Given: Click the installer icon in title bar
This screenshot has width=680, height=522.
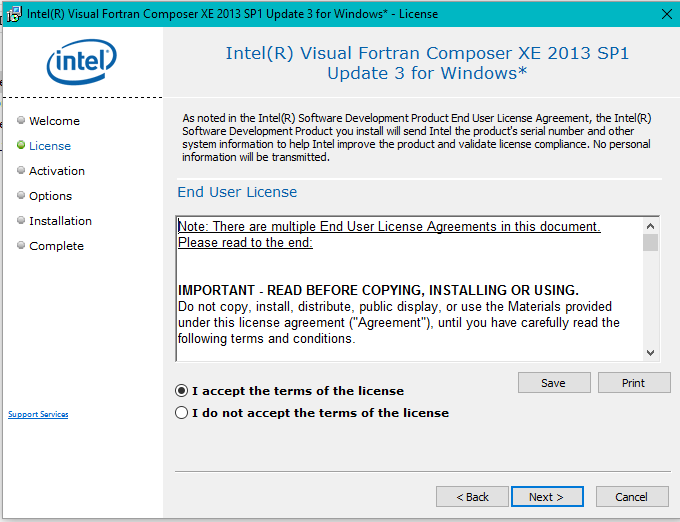Looking at the screenshot, I should [x=14, y=14].
